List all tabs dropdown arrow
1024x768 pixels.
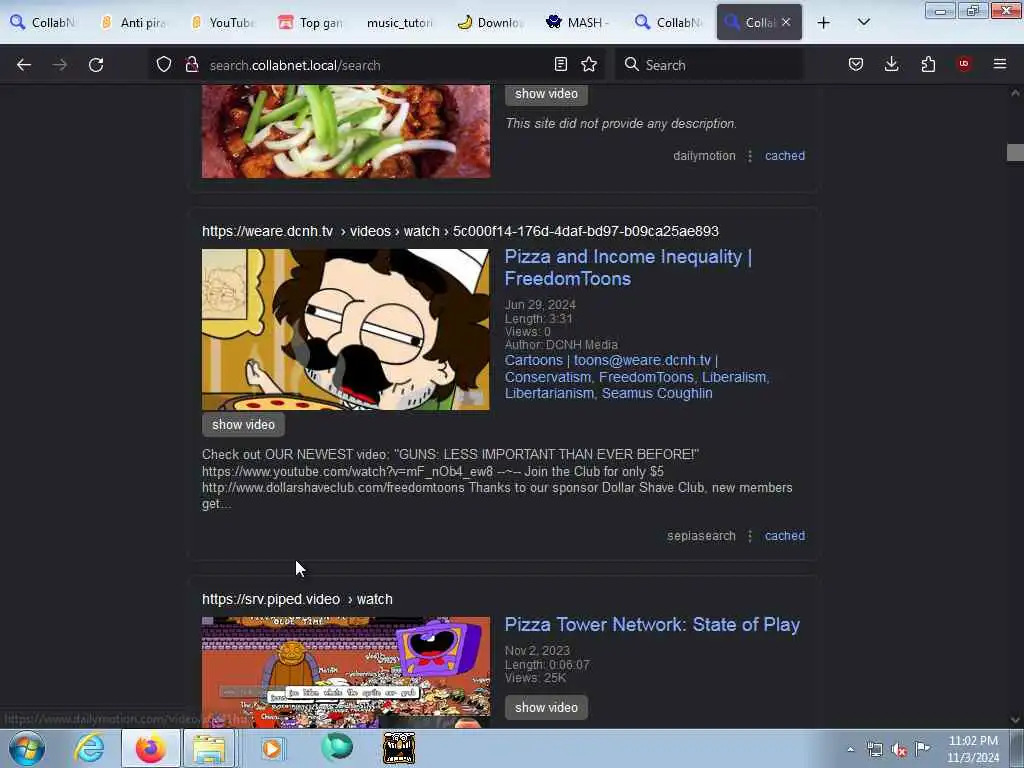click(863, 22)
